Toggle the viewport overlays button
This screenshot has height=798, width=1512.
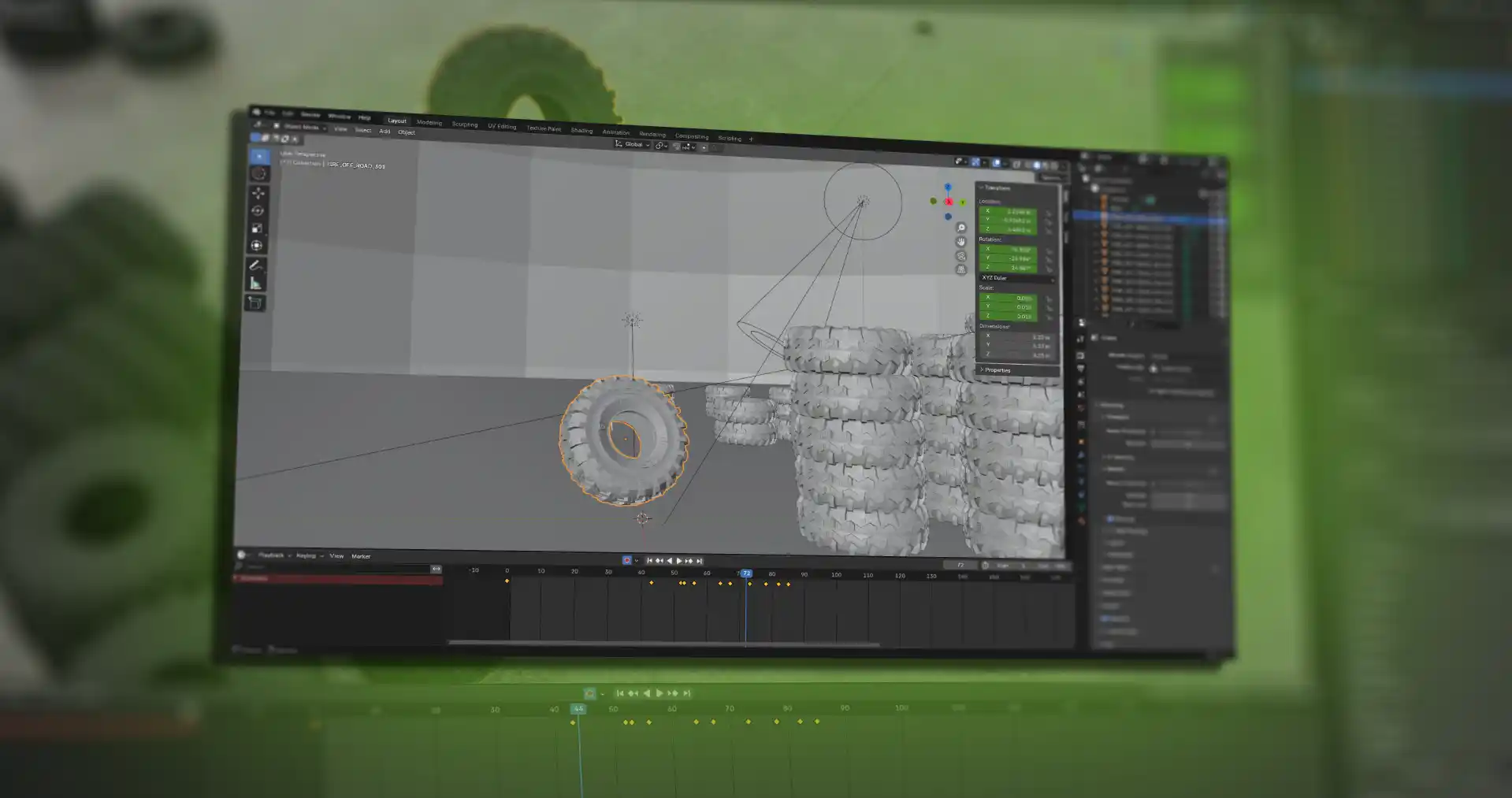point(997,163)
